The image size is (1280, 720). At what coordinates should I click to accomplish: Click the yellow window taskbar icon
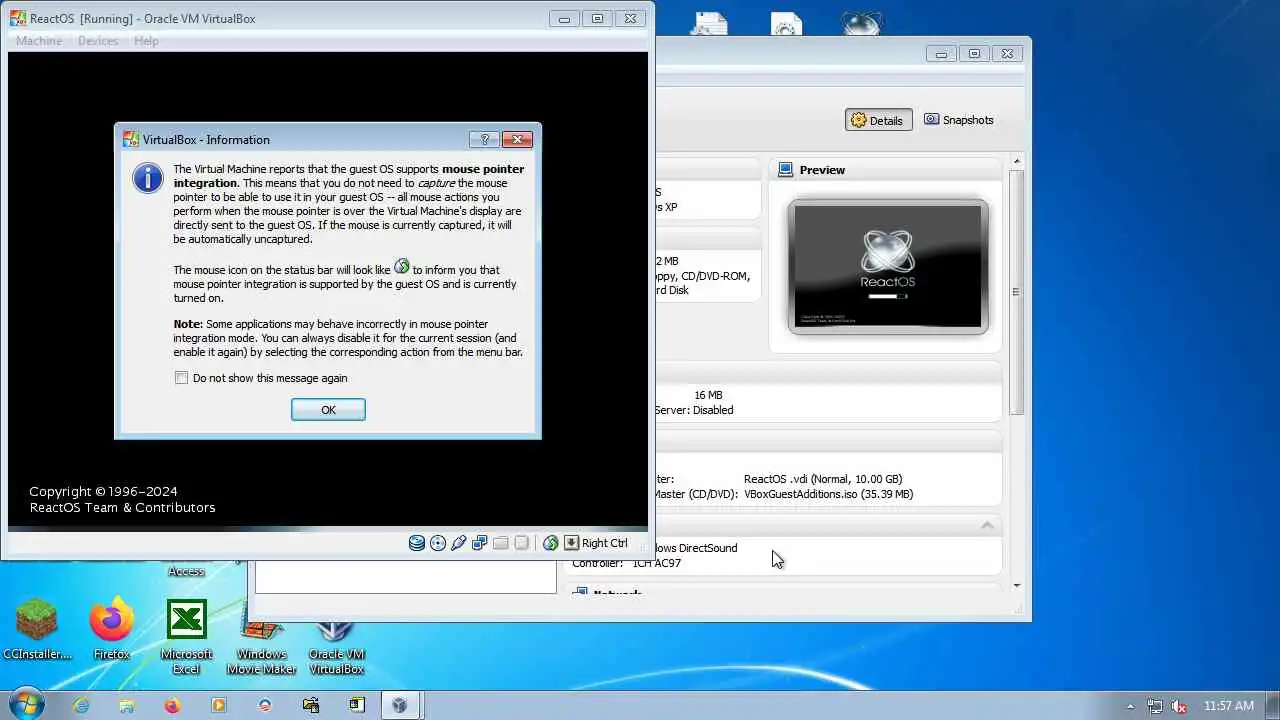point(357,705)
